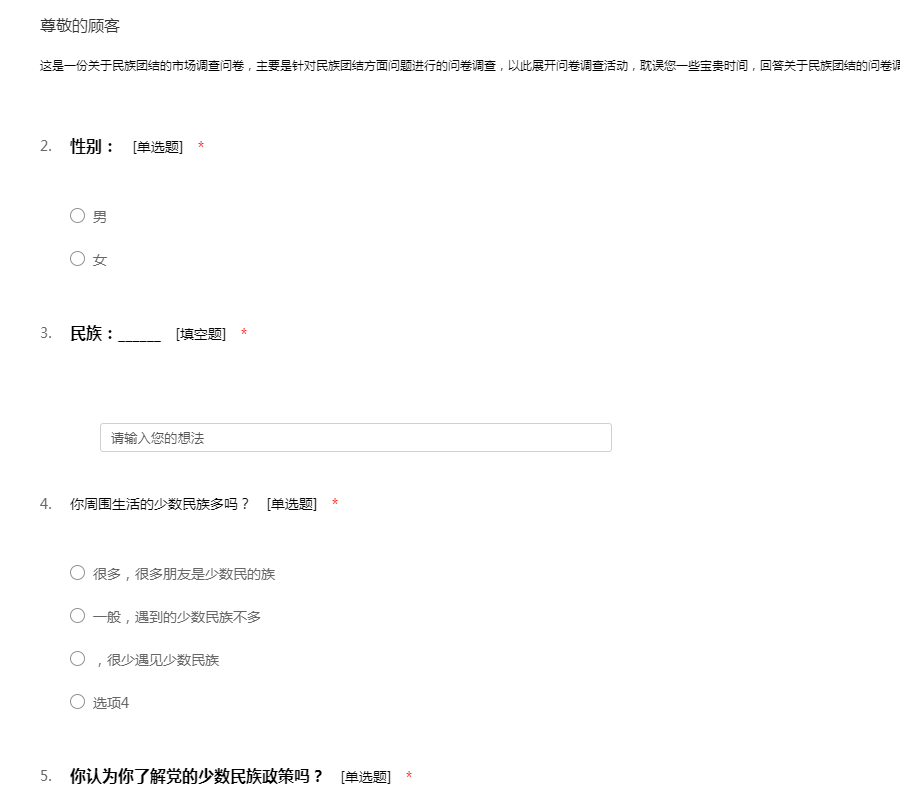Choose option 很多，很多朋友是少数民的族
The height and width of the screenshot is (800, 900).
click(77, 572)
